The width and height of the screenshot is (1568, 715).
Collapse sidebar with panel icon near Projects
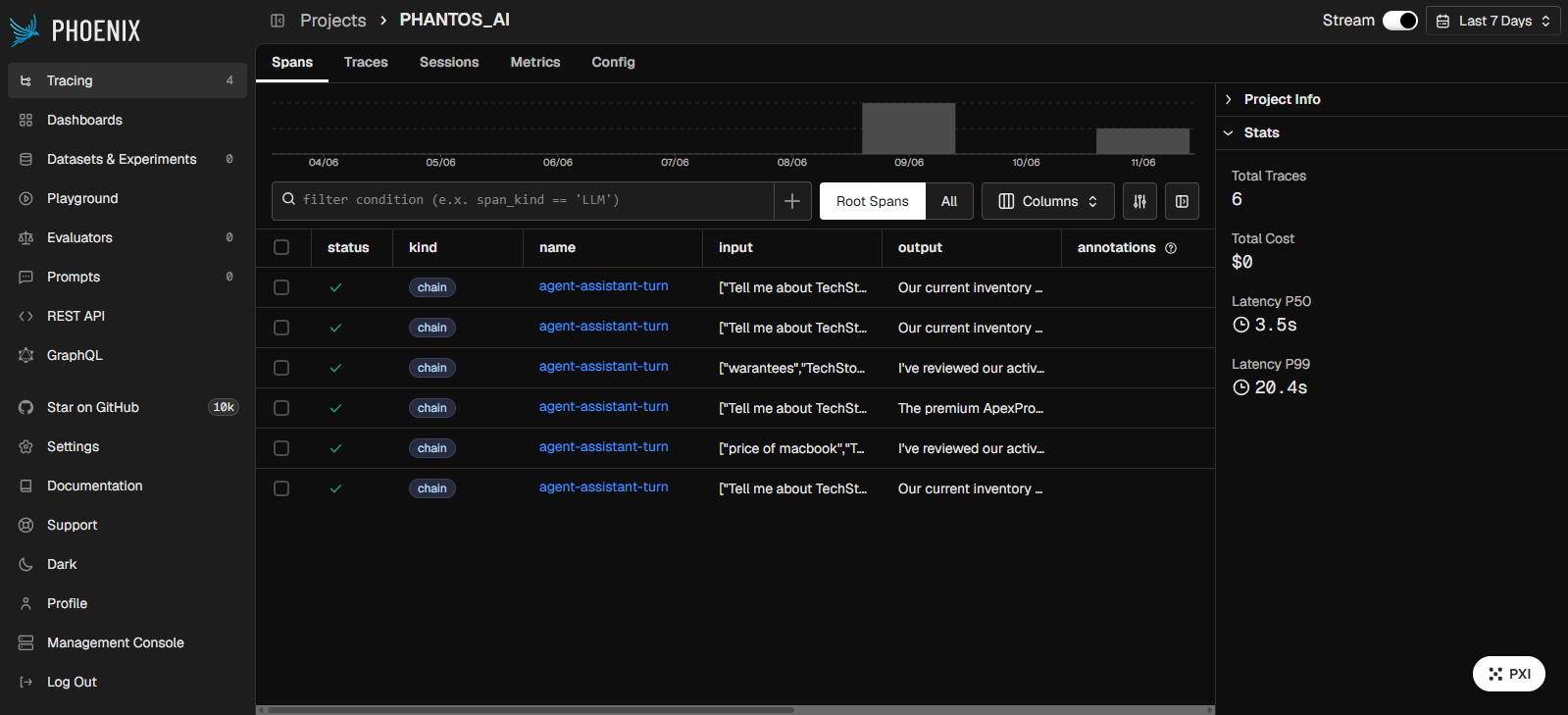[x=278, y=21]
